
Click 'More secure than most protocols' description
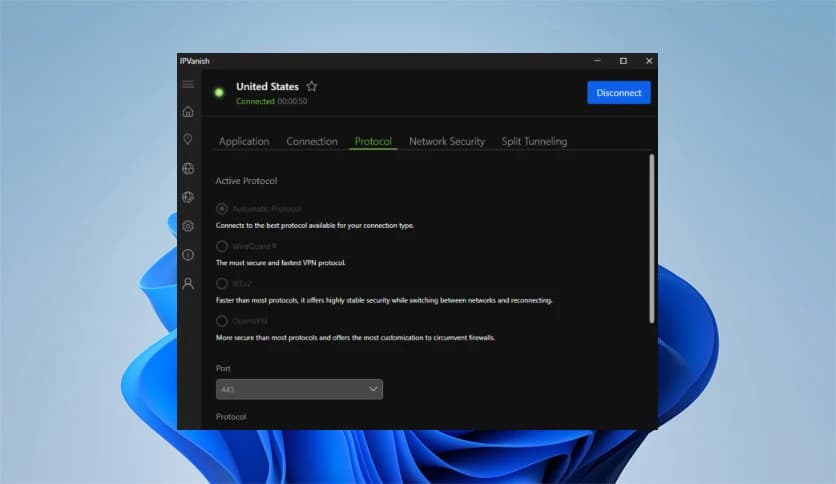(x=355, y=337)
